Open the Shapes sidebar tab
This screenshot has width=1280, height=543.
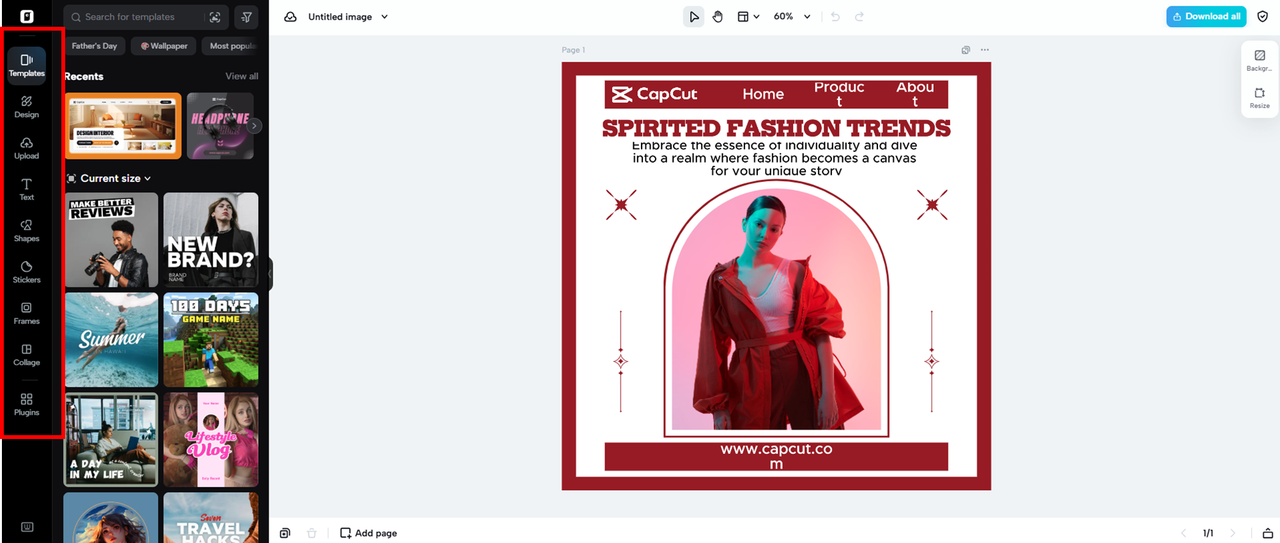tap(27, 231)
